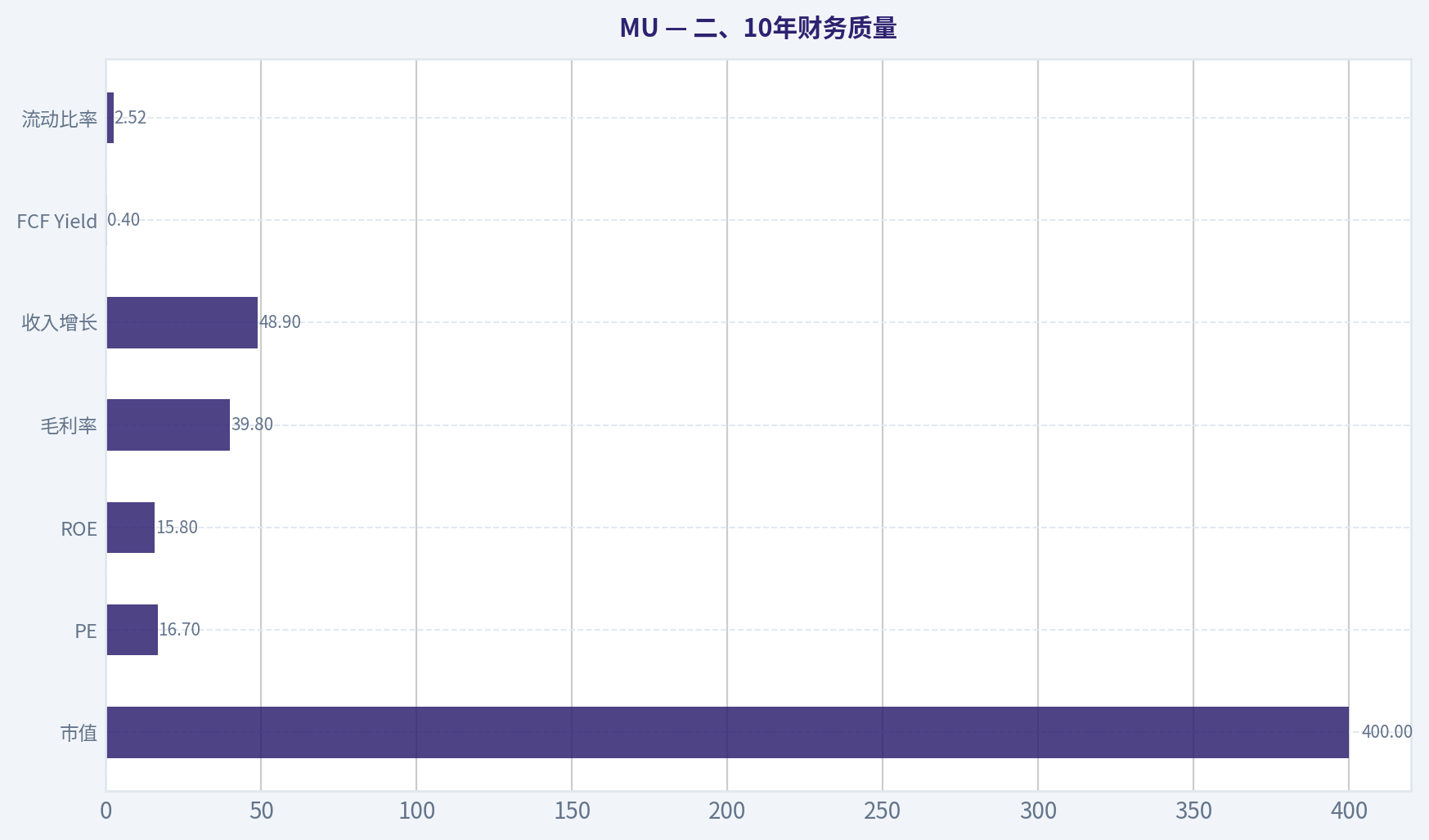The width and height of the screenshot is (1429, 840).
Task: Click x-axis tick label 200
Action: pos(727,811)
